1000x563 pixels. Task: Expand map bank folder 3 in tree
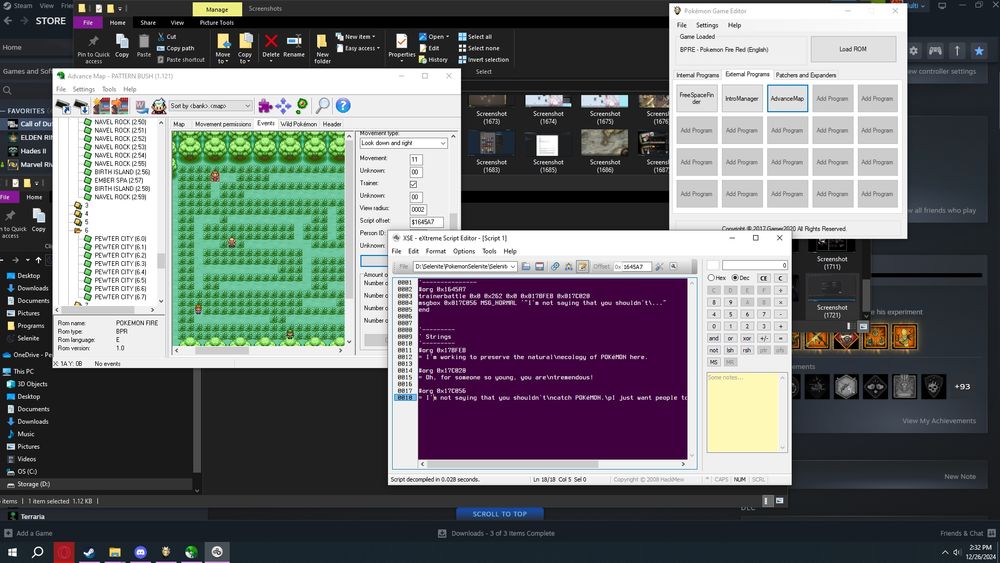click(78, 205)
